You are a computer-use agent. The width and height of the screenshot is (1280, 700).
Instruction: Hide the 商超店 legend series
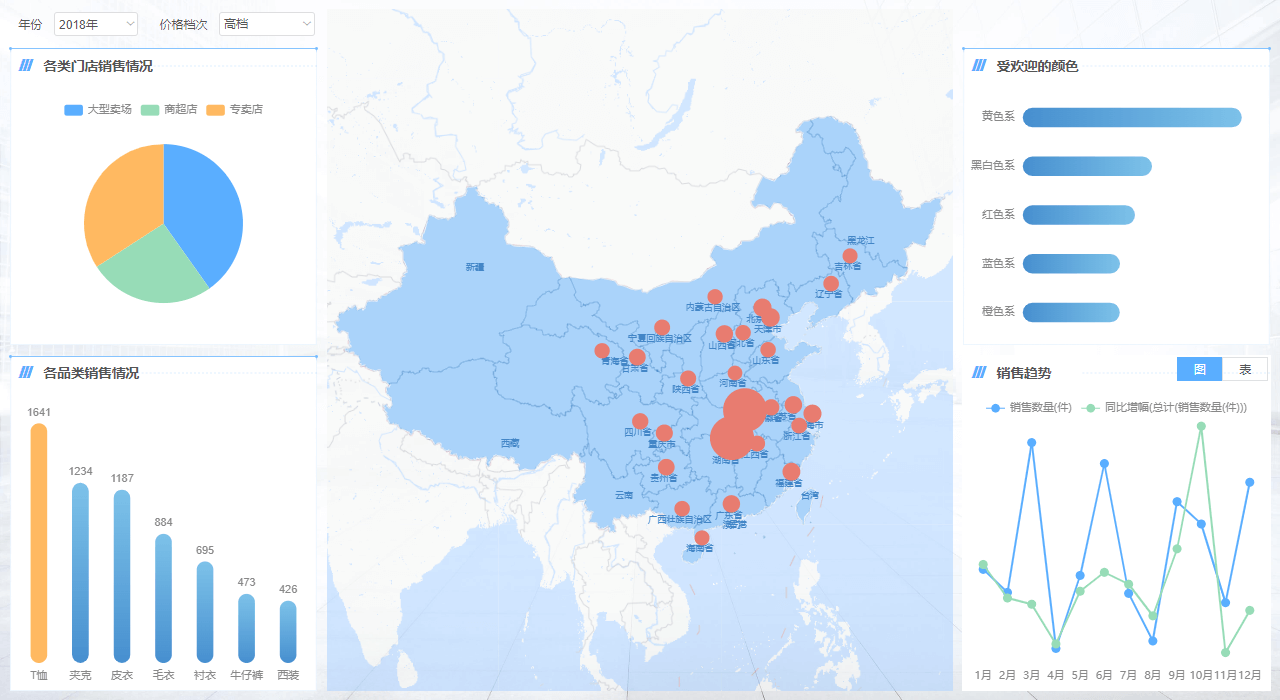coord(170,109)
